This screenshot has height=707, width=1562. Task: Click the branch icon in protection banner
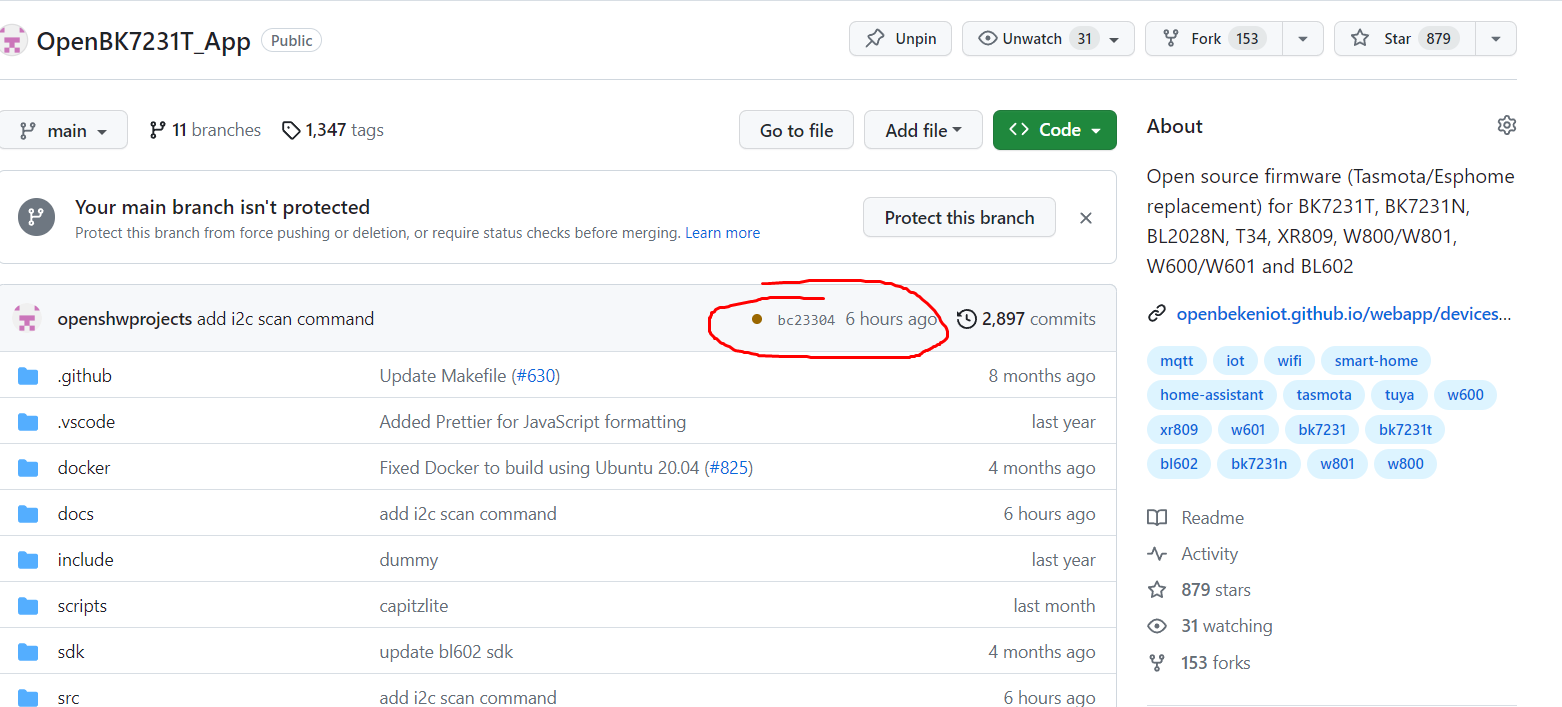point(37,217)
